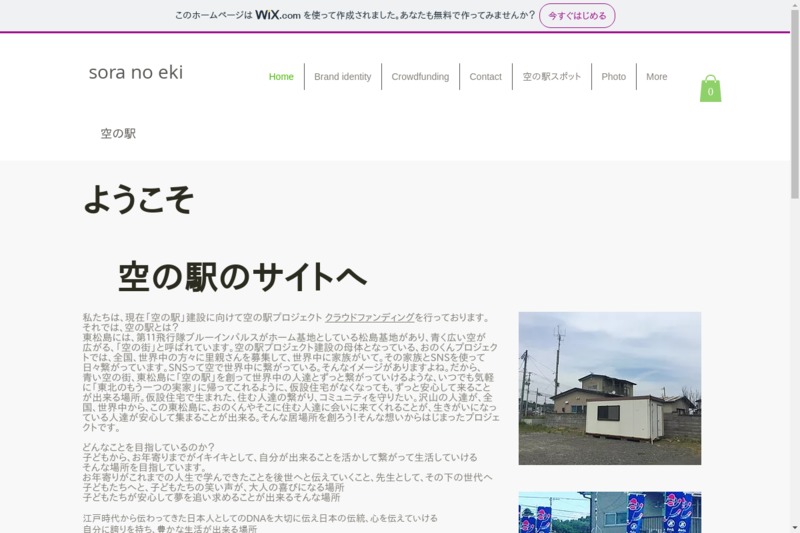Follow the クラウドファンディング text link
This screenshot has height=533, width=800.
tap(369, 317)
